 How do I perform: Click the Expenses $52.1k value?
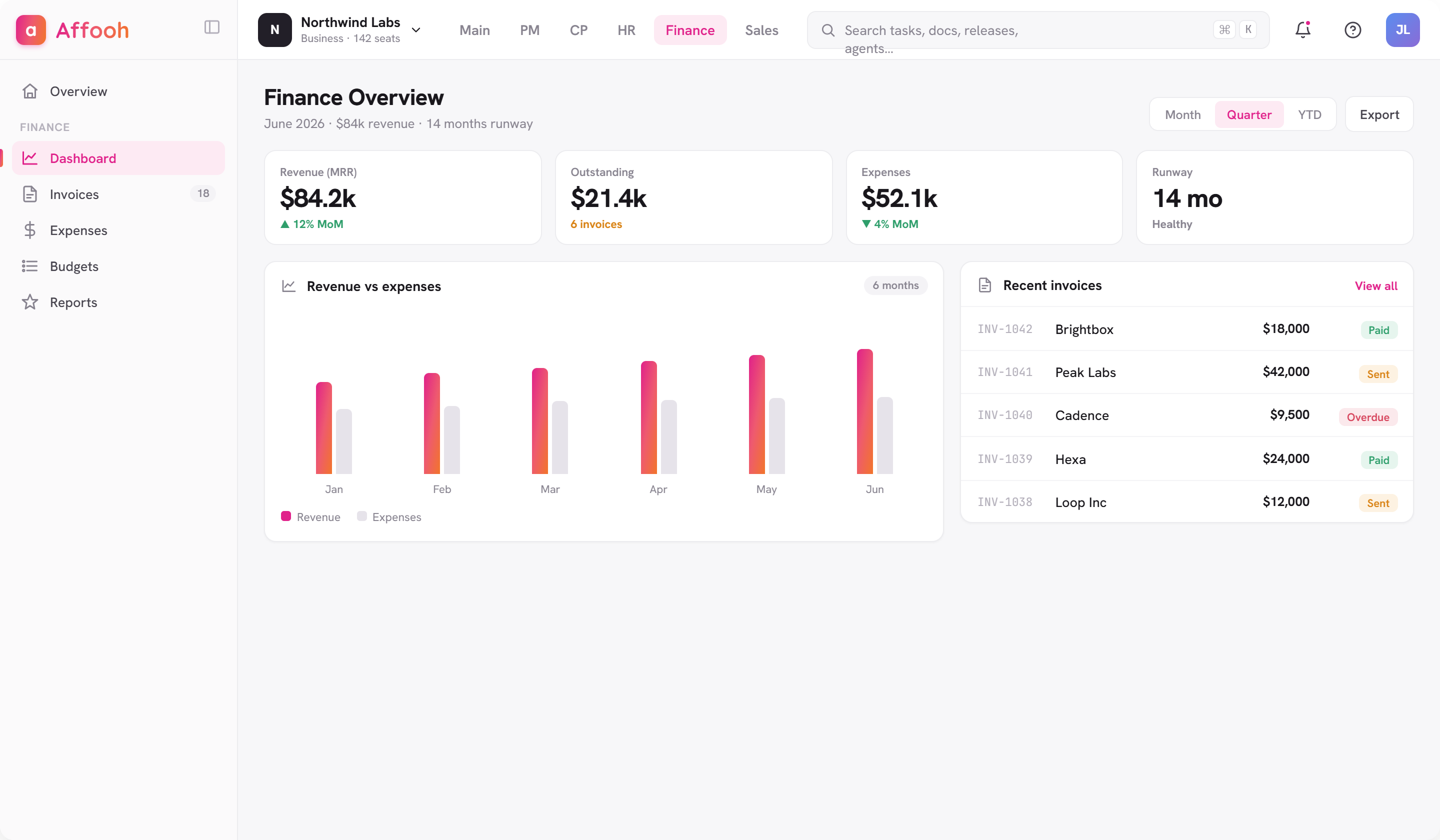tap(899, 198)
